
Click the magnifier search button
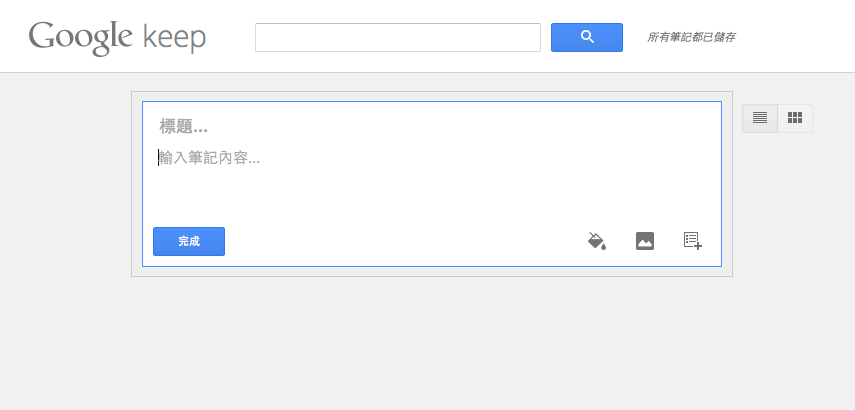[x=587, y=38]
